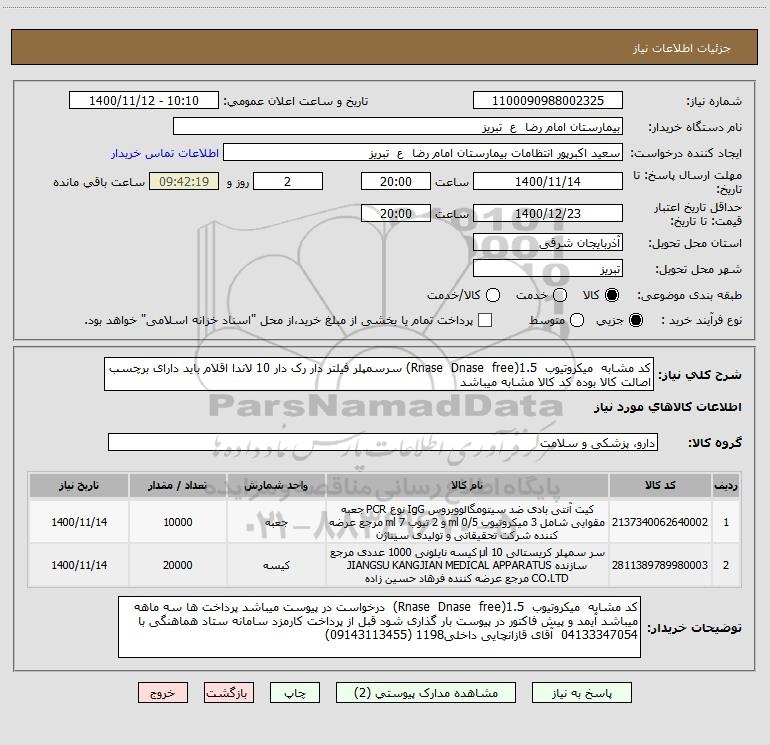Viewport: 770px width, 745px height.
Task: Click the requester field سعید اکبرپور
Action: (x=423, y=153)
